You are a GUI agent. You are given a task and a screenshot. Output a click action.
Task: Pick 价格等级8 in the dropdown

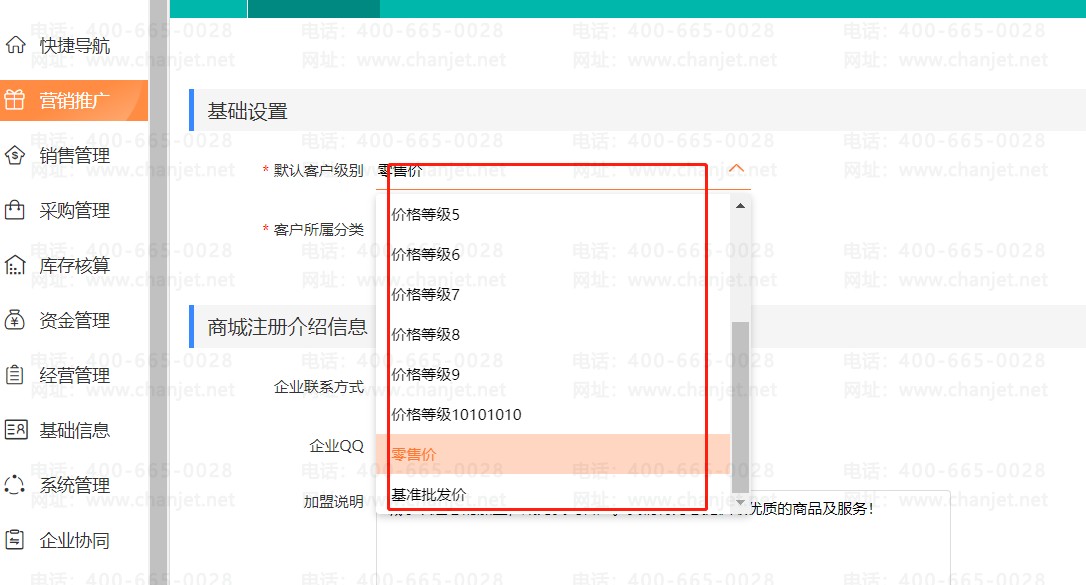(x=553, y=335)
